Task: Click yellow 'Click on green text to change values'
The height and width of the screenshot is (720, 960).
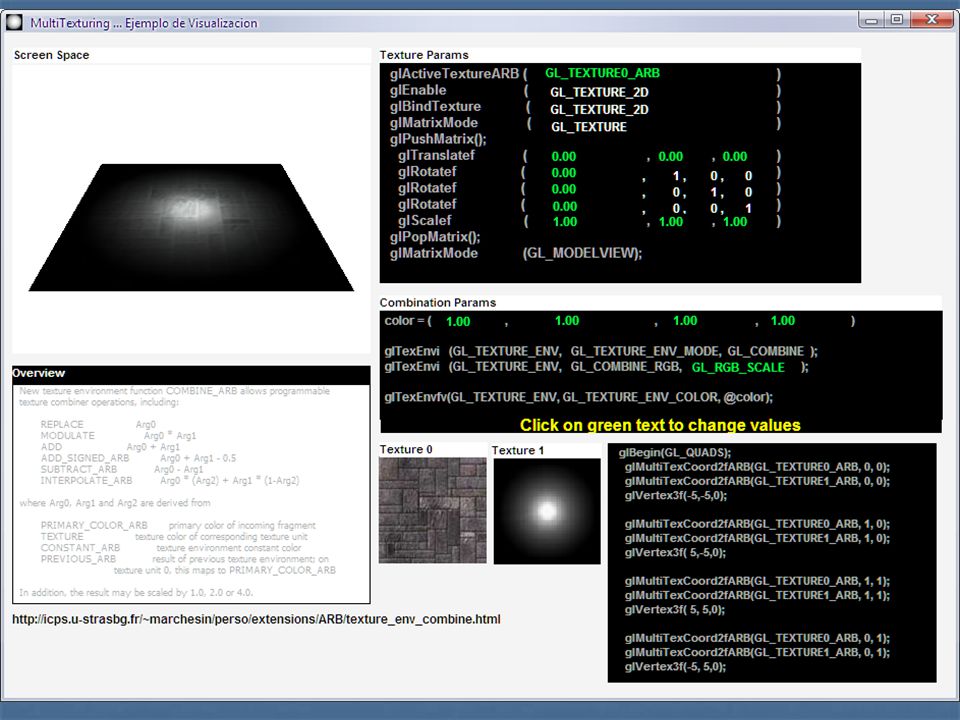Action: coord(660,425)
